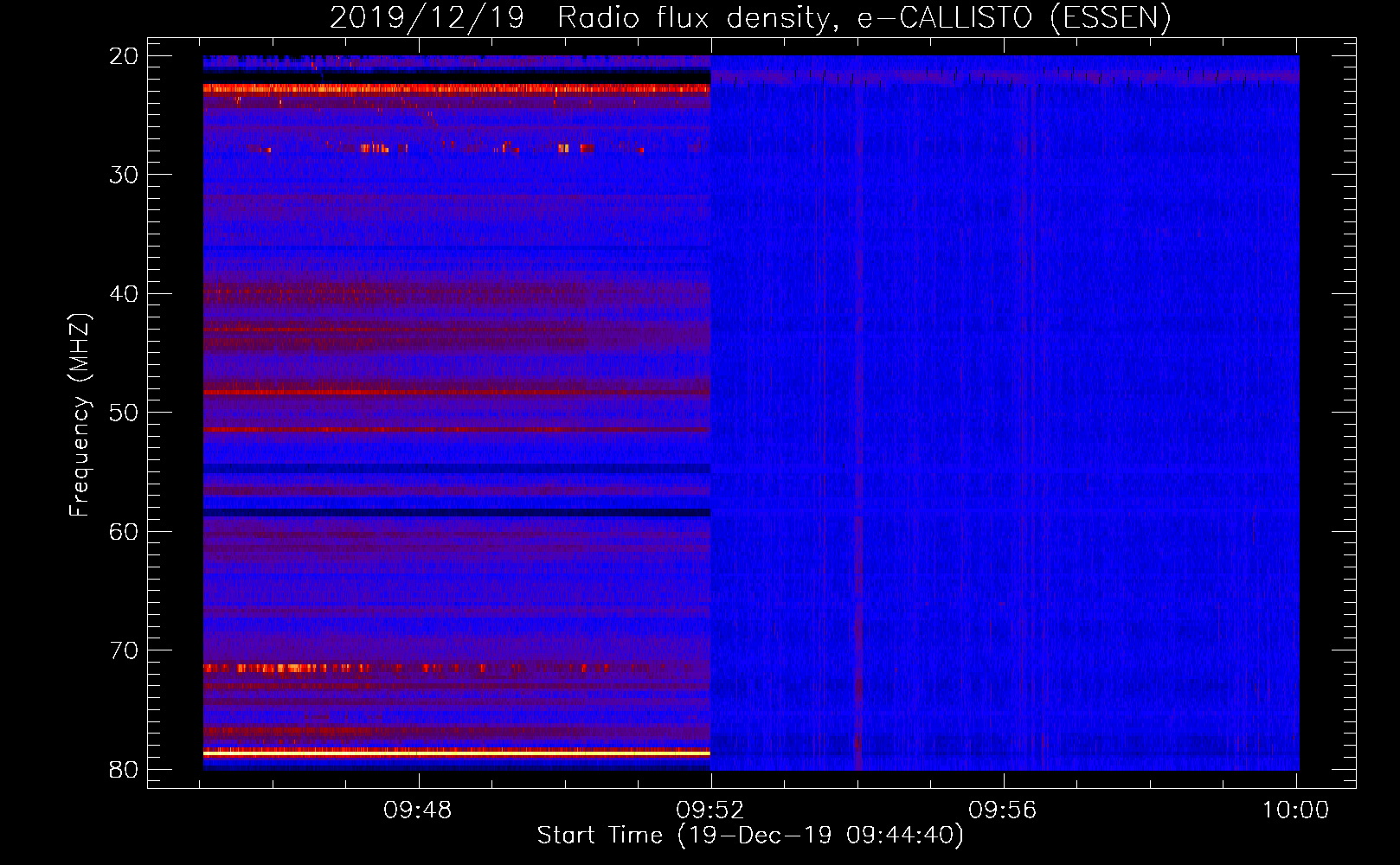Image resolution: width=1400 pixels, height=865 pixels.
Task: Click the bright yellow emission band near 79 MHz
Action: click(x=457, y=753)
